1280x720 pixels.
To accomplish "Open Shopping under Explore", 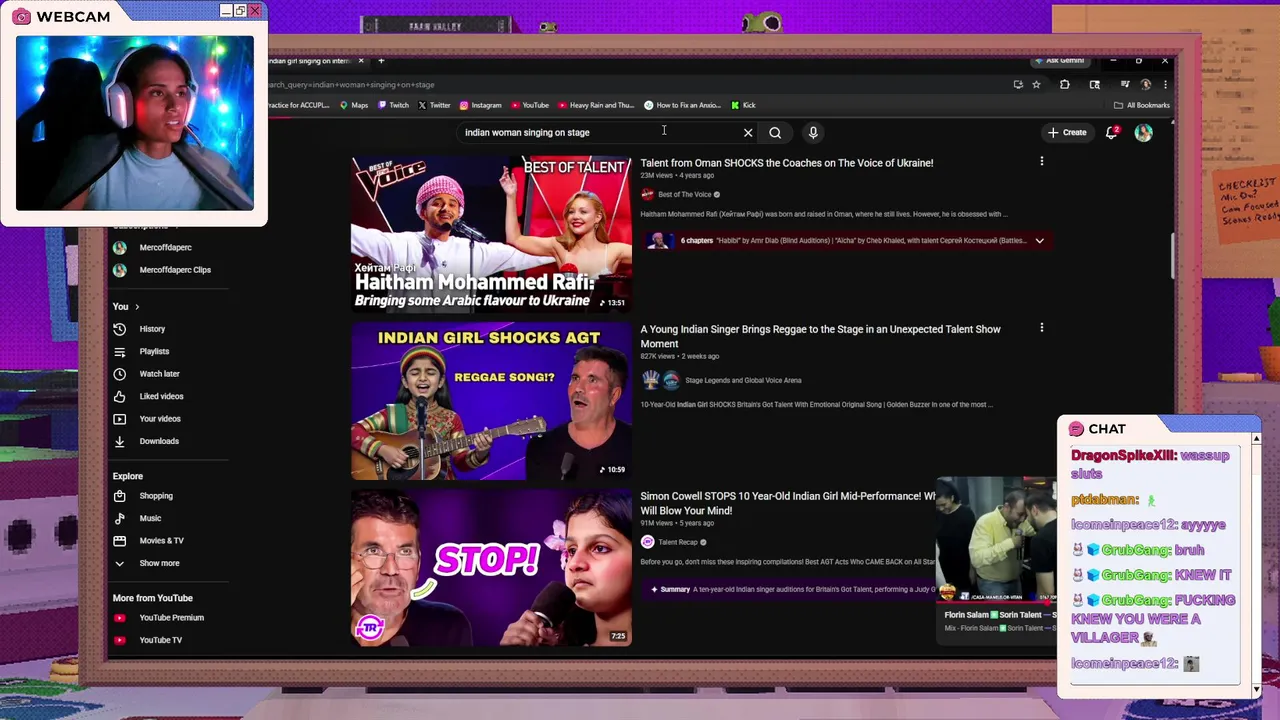I will coord(143,496).
